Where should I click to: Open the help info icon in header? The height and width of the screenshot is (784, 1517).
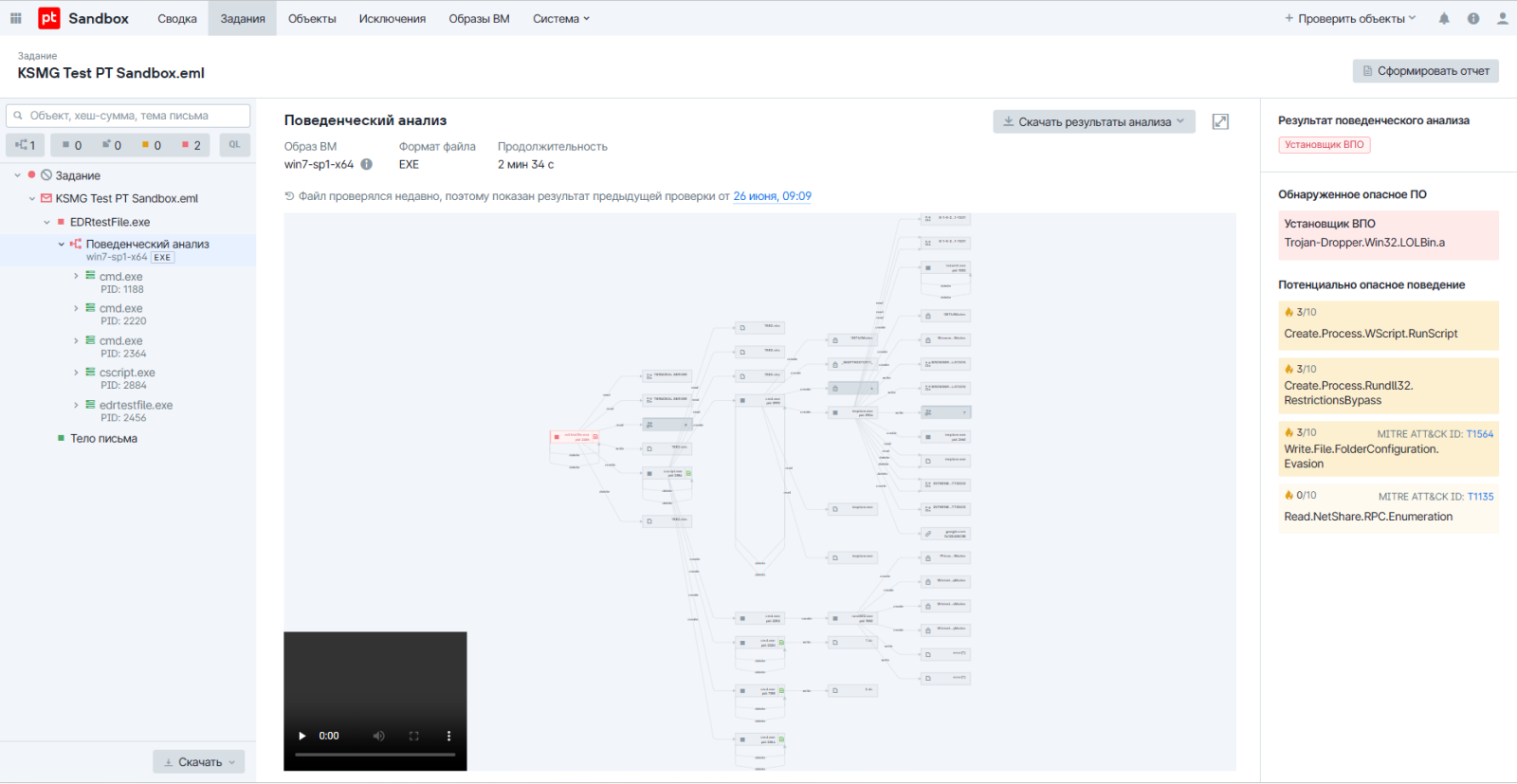1473,18
